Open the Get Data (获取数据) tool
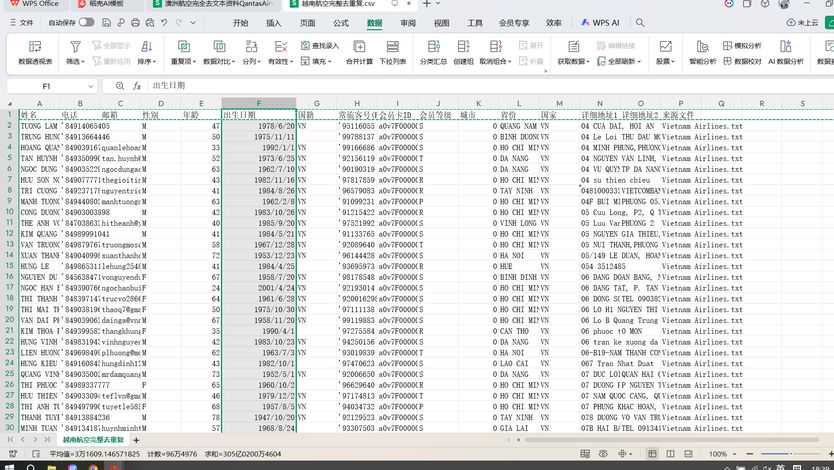Image resolution: width=834 pixels, height=470 pixels. [x=573, y=53]
